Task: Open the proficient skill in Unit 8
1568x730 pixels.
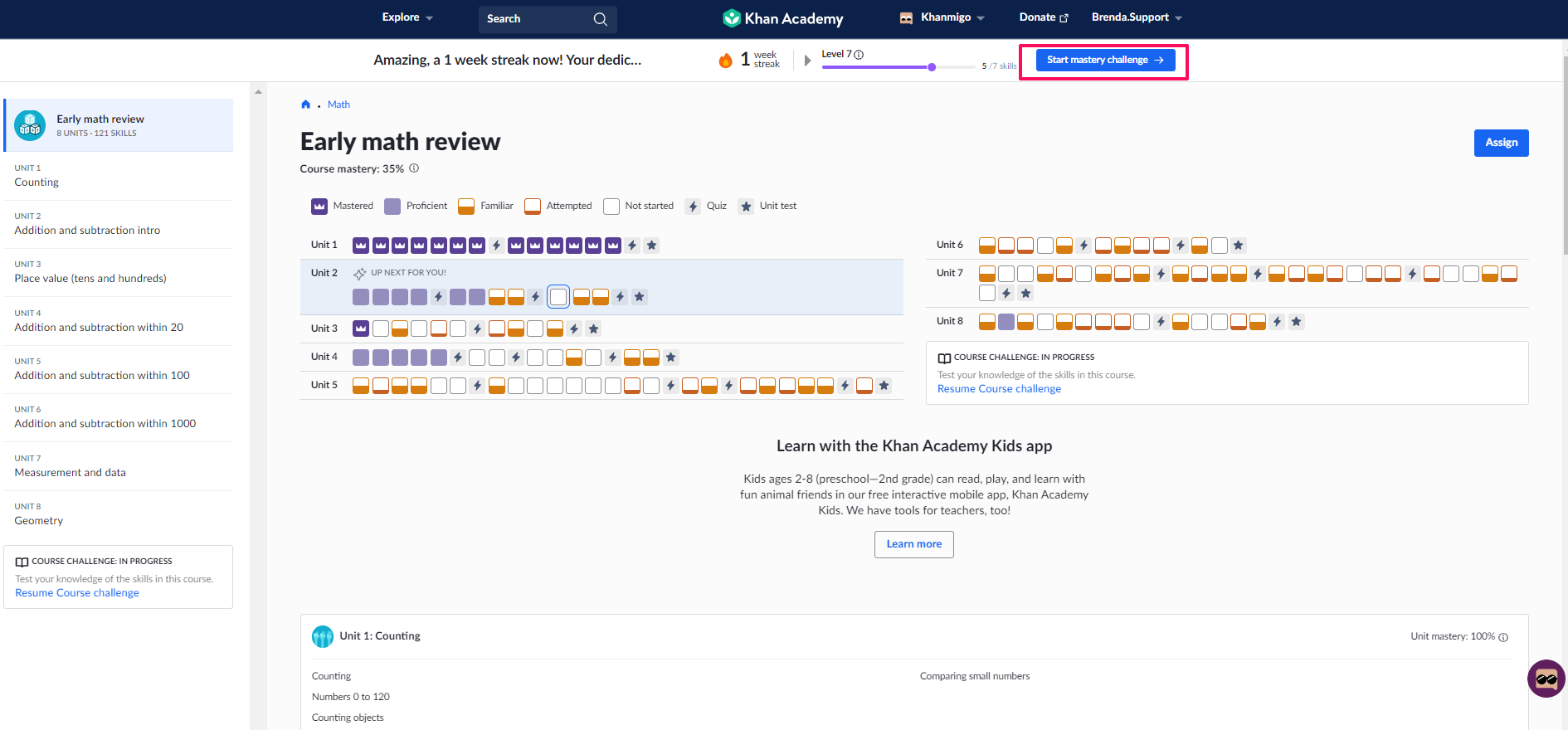Action: [x=1006, y=322]
